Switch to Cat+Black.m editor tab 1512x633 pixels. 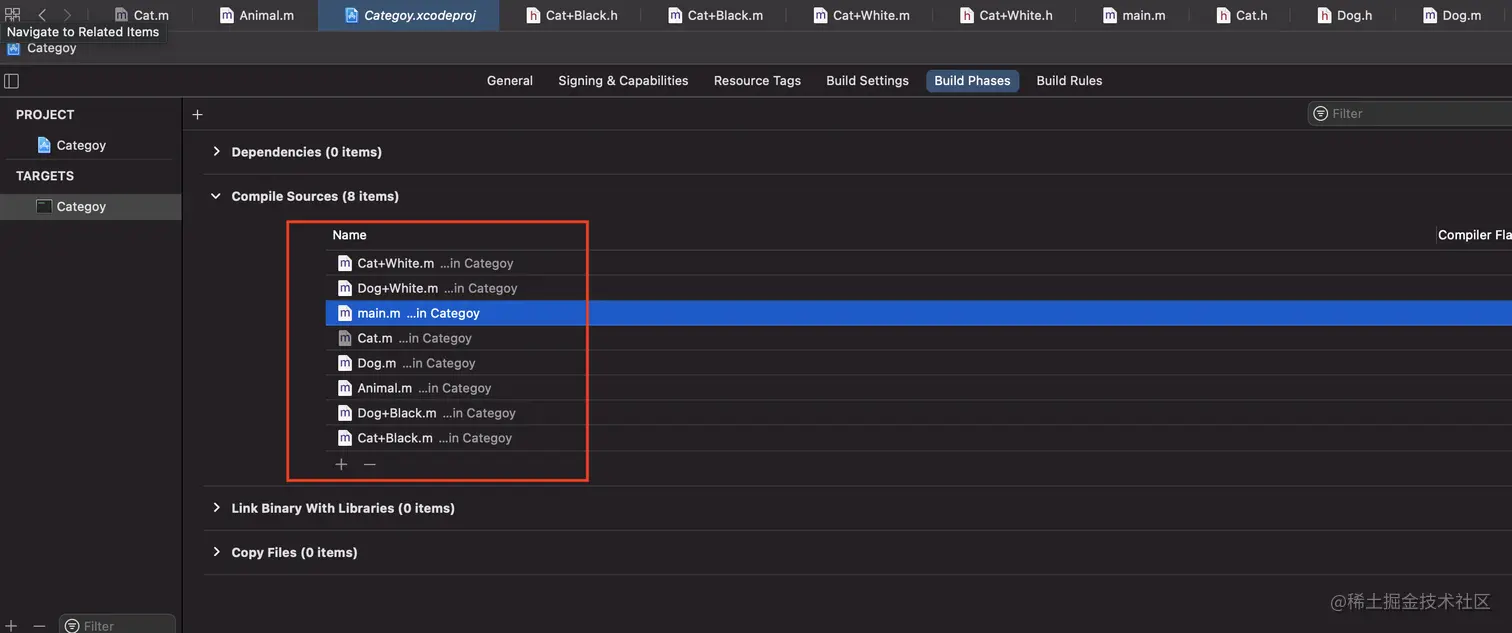coord(714,15)
